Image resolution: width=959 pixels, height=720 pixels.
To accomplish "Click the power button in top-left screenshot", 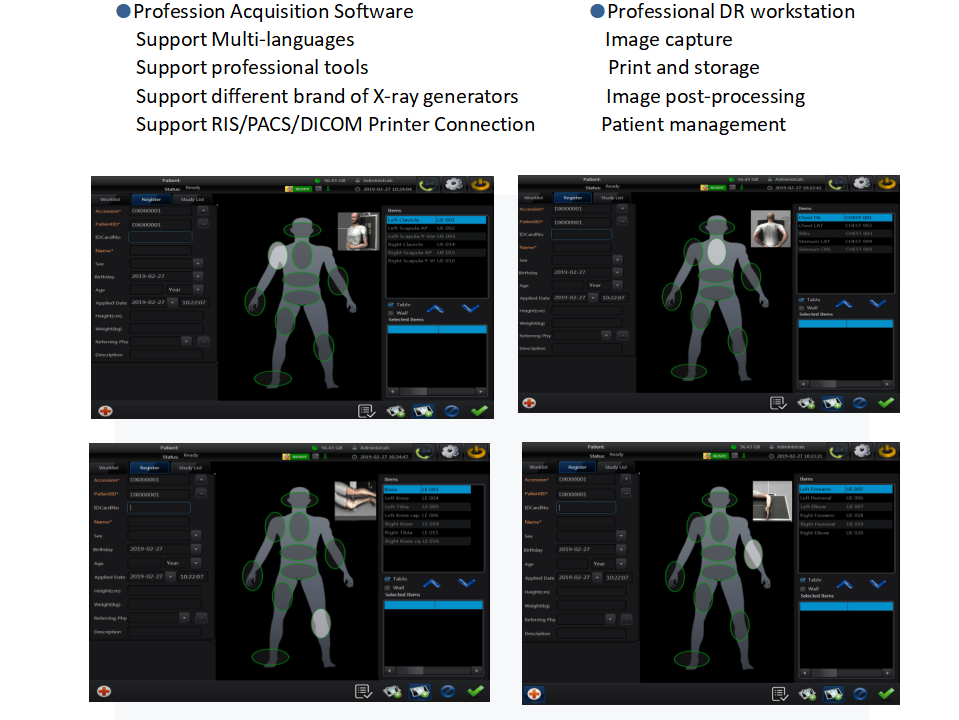I will click(x=478, y=185).
